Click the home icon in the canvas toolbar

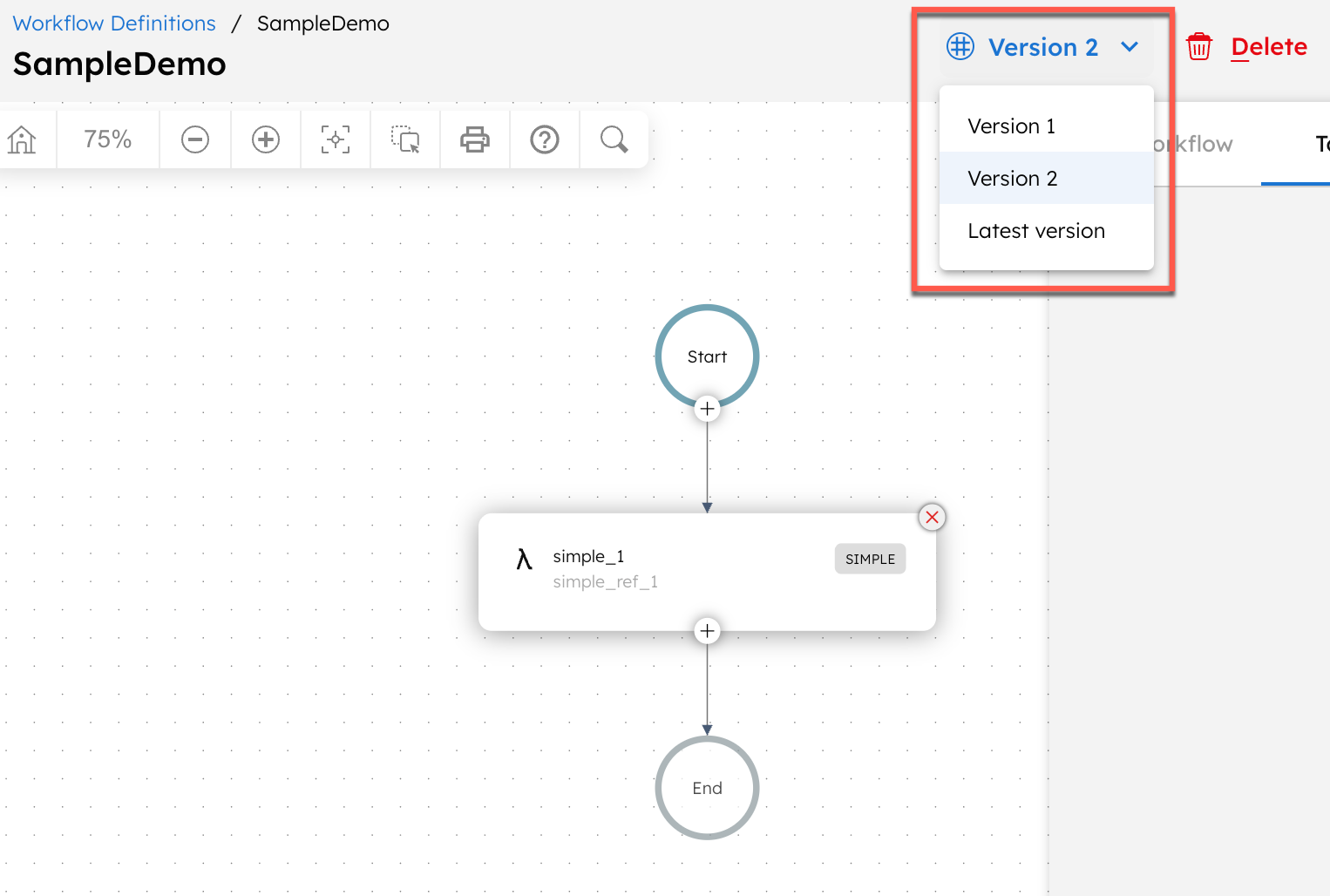(x=21, y=139)
